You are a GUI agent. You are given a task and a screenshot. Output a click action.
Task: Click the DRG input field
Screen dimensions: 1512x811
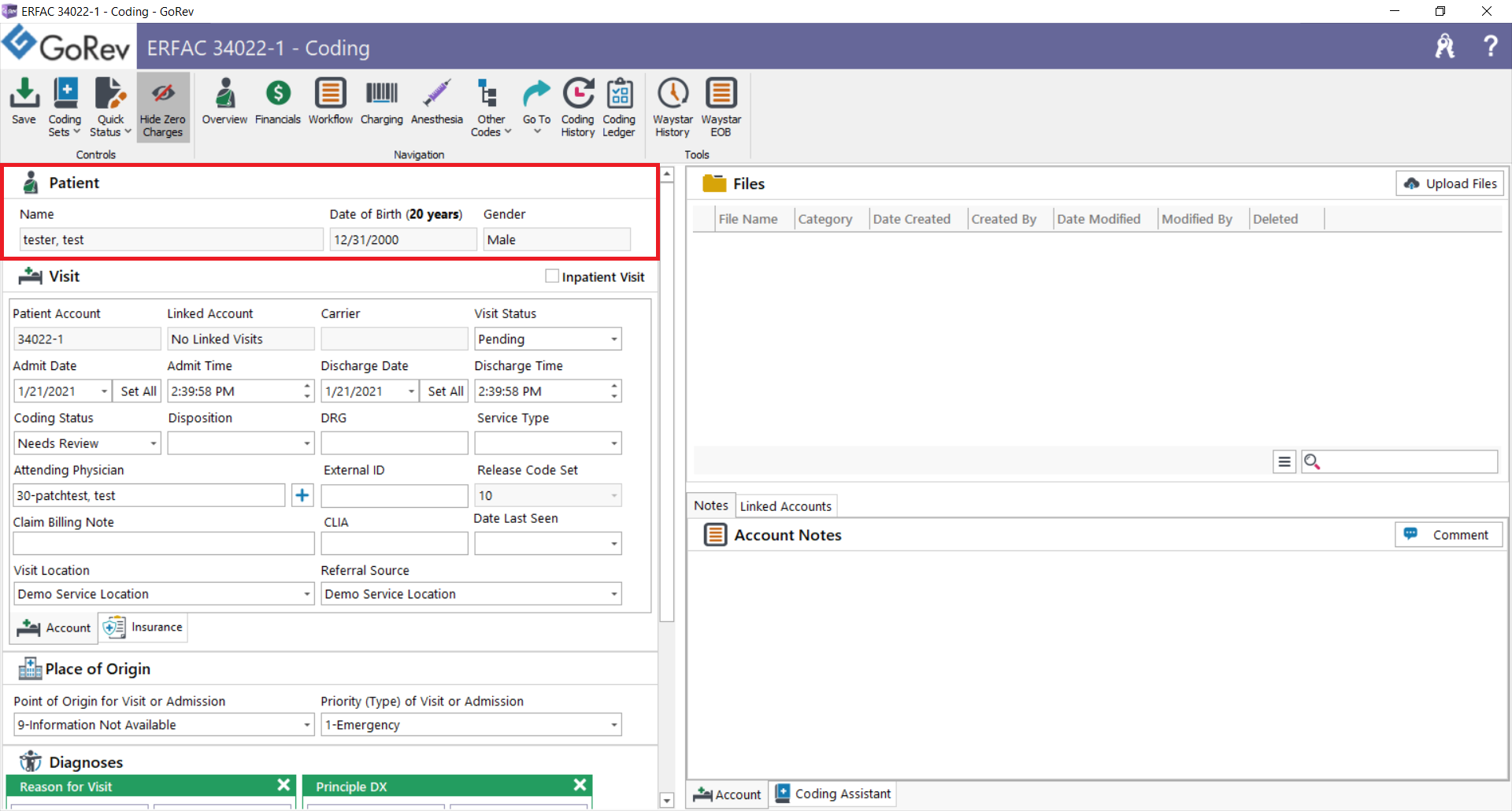click(x=395, y=443)
